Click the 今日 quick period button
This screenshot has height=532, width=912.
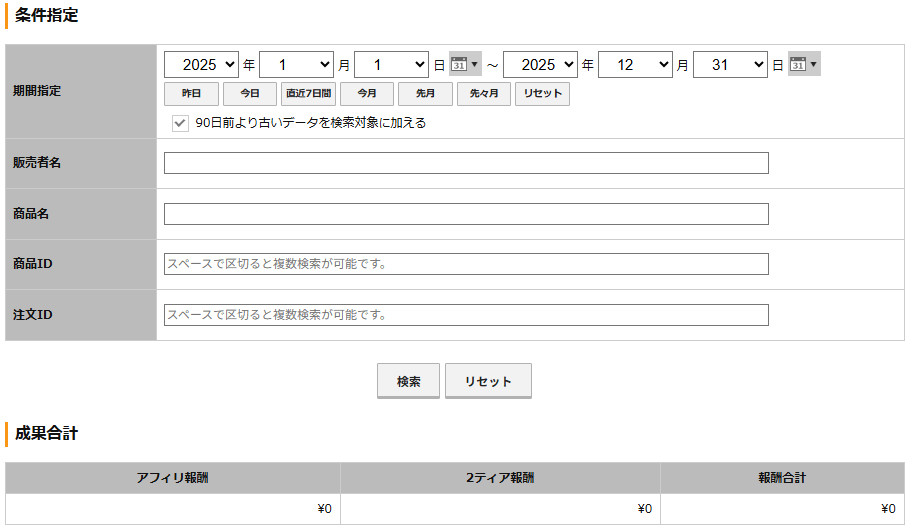point(250,94)
